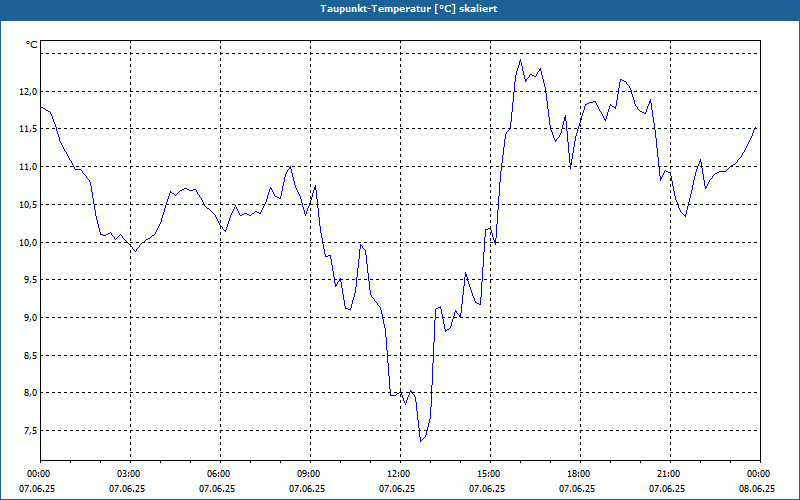This screenshot has height=500, width=800.
Task: Select the 7,5 y-axis label
Action: (x=29, y=431)
